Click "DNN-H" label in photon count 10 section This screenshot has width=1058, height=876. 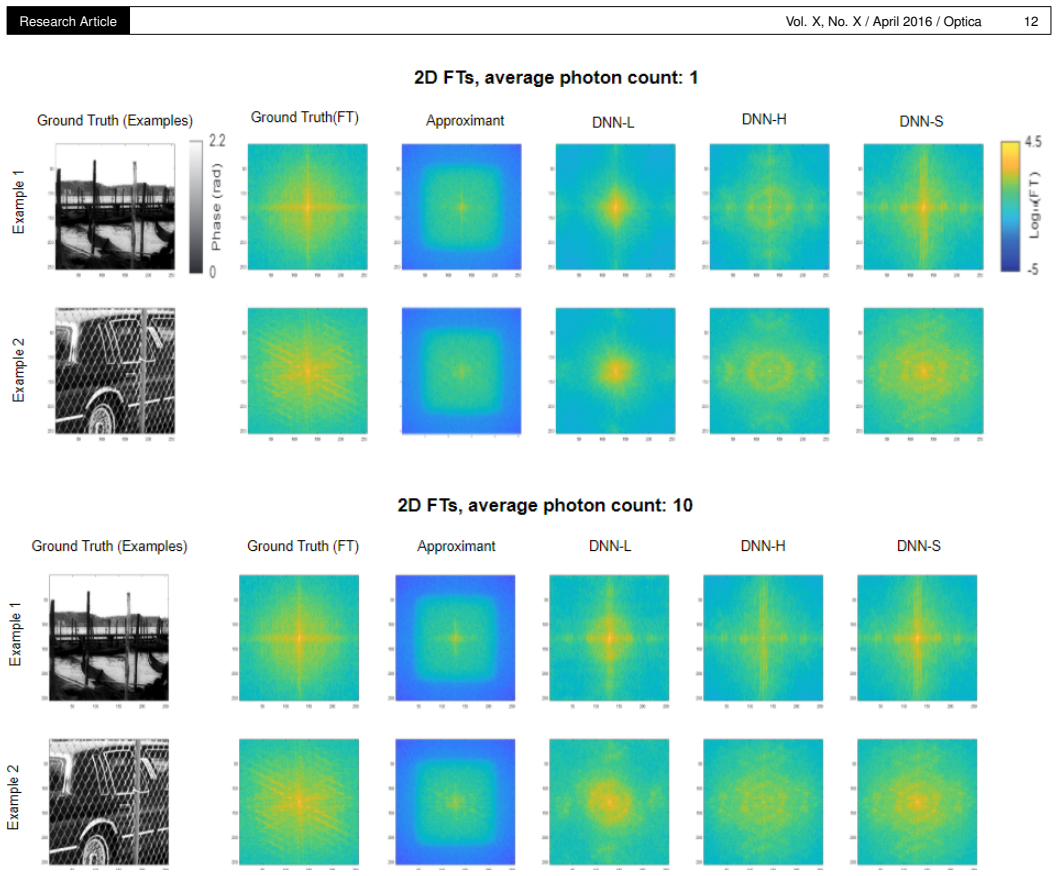763,546
